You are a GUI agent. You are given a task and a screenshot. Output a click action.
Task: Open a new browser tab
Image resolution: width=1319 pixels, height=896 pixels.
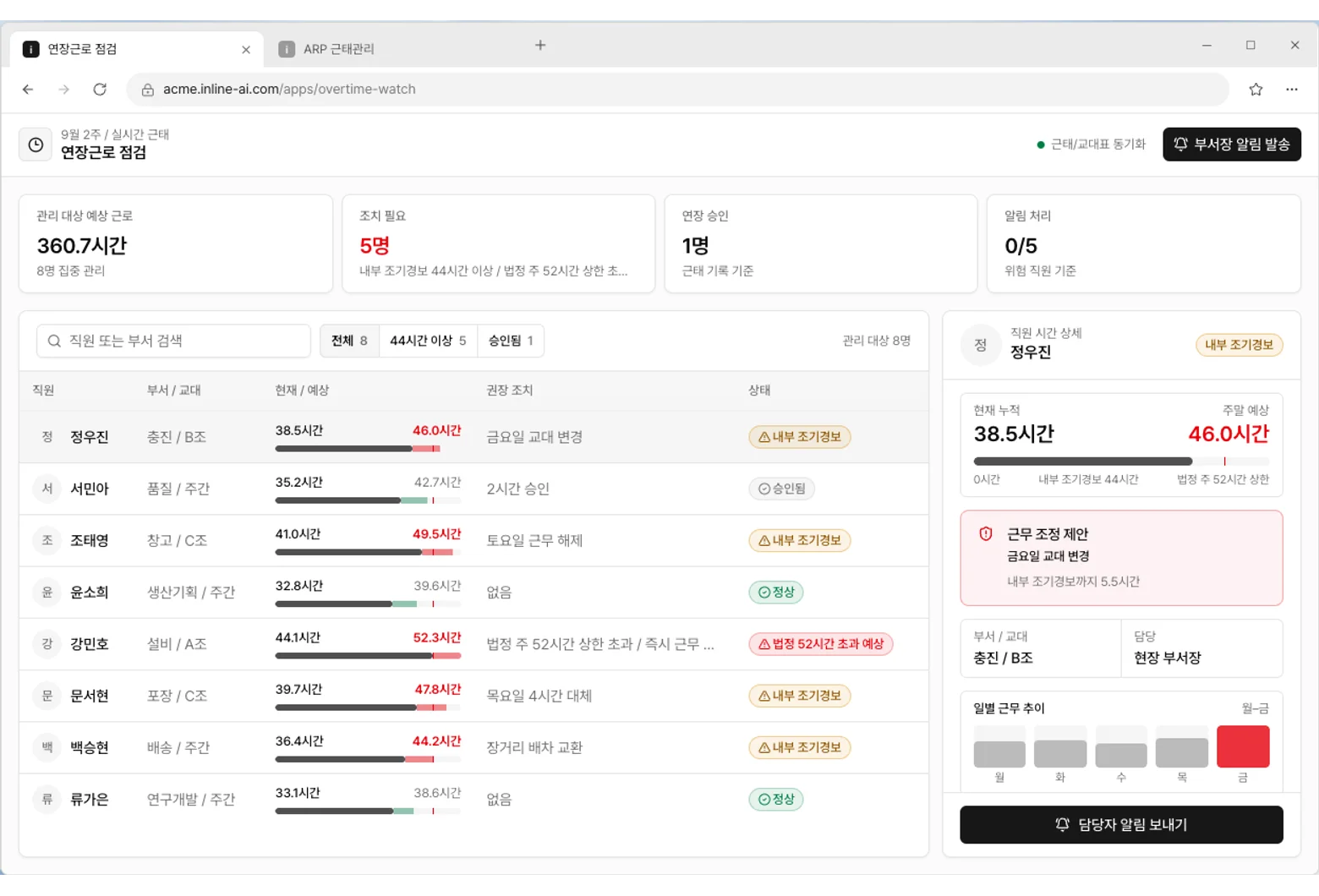540,45
